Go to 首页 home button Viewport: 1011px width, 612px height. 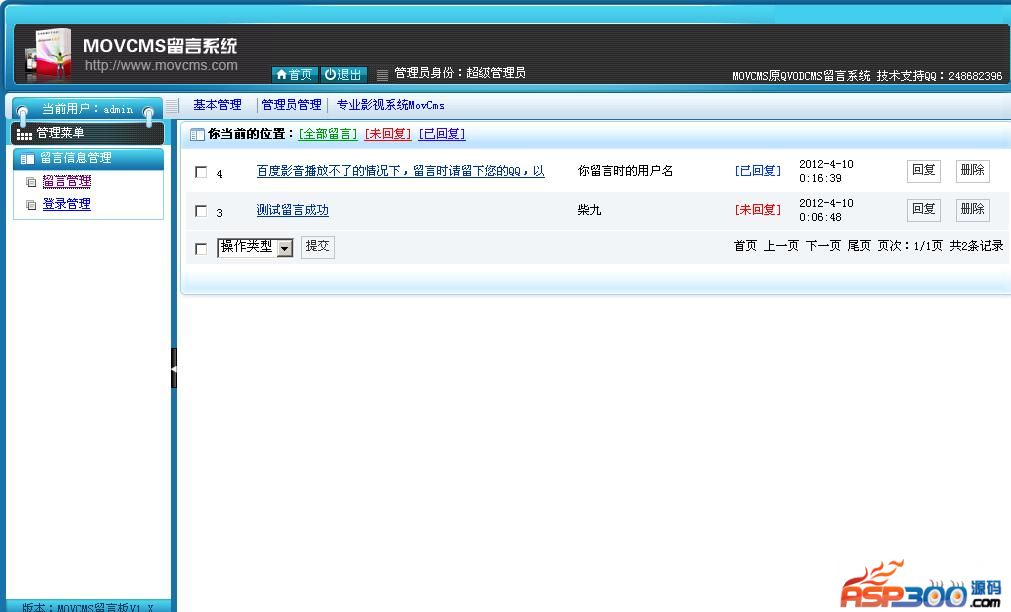click(294, 75)
